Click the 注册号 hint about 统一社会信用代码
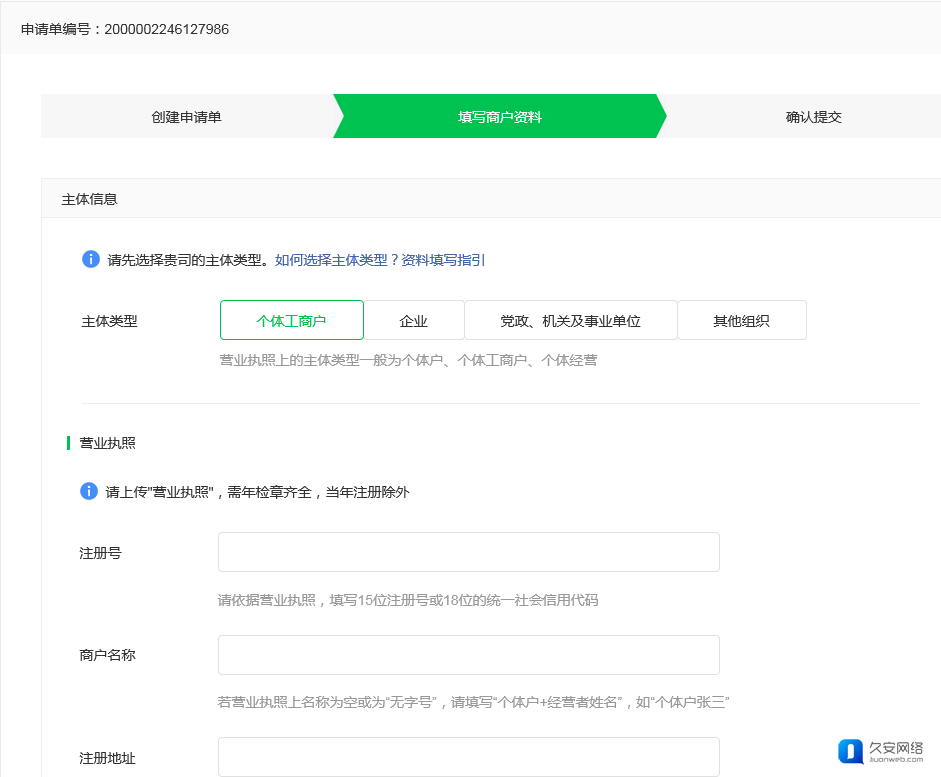This screenshot has width=941, height=777. [x=408, y=601]
